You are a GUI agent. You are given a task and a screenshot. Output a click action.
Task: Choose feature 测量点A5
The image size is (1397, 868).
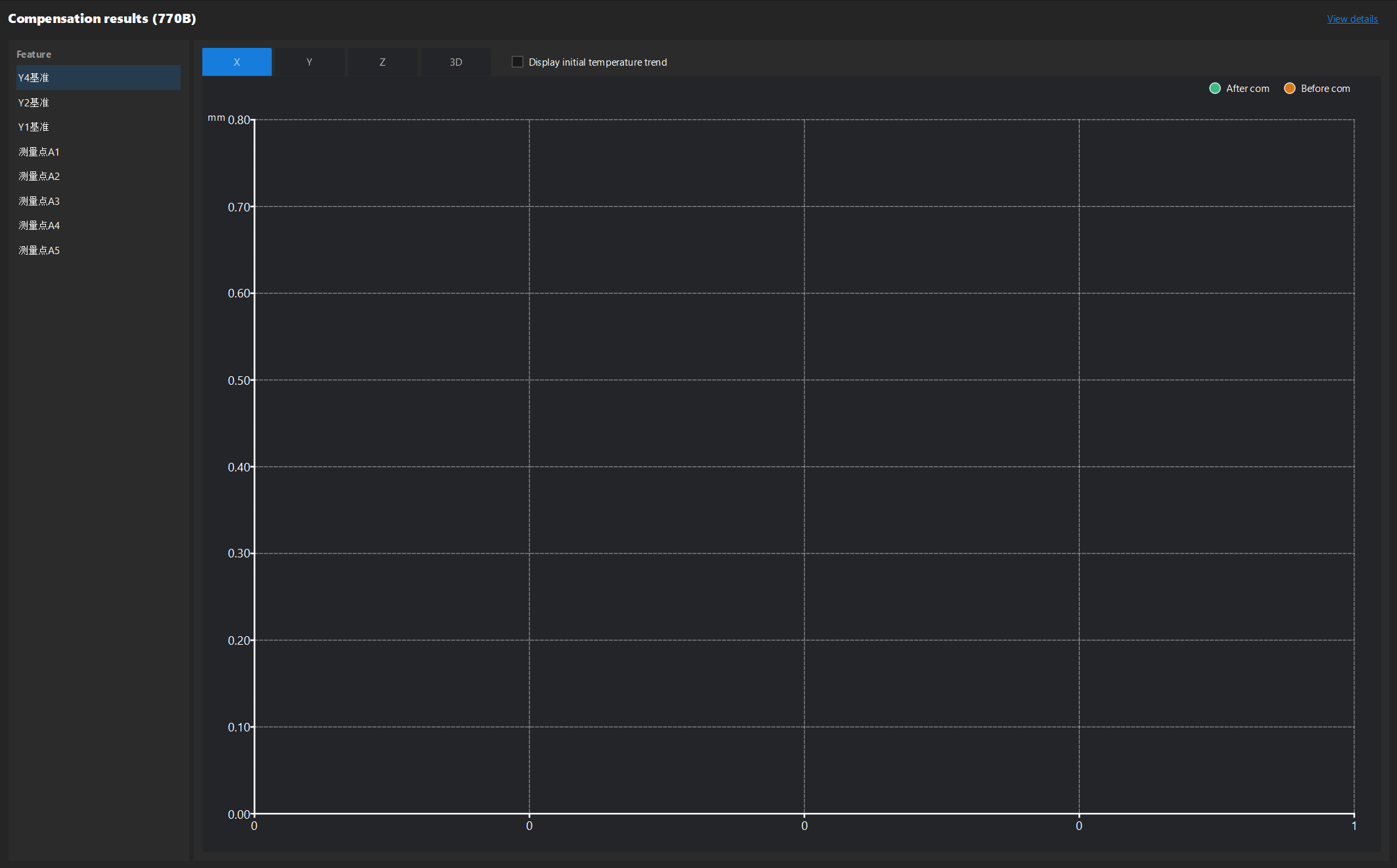pyautogui.click(x=39, y=250)
